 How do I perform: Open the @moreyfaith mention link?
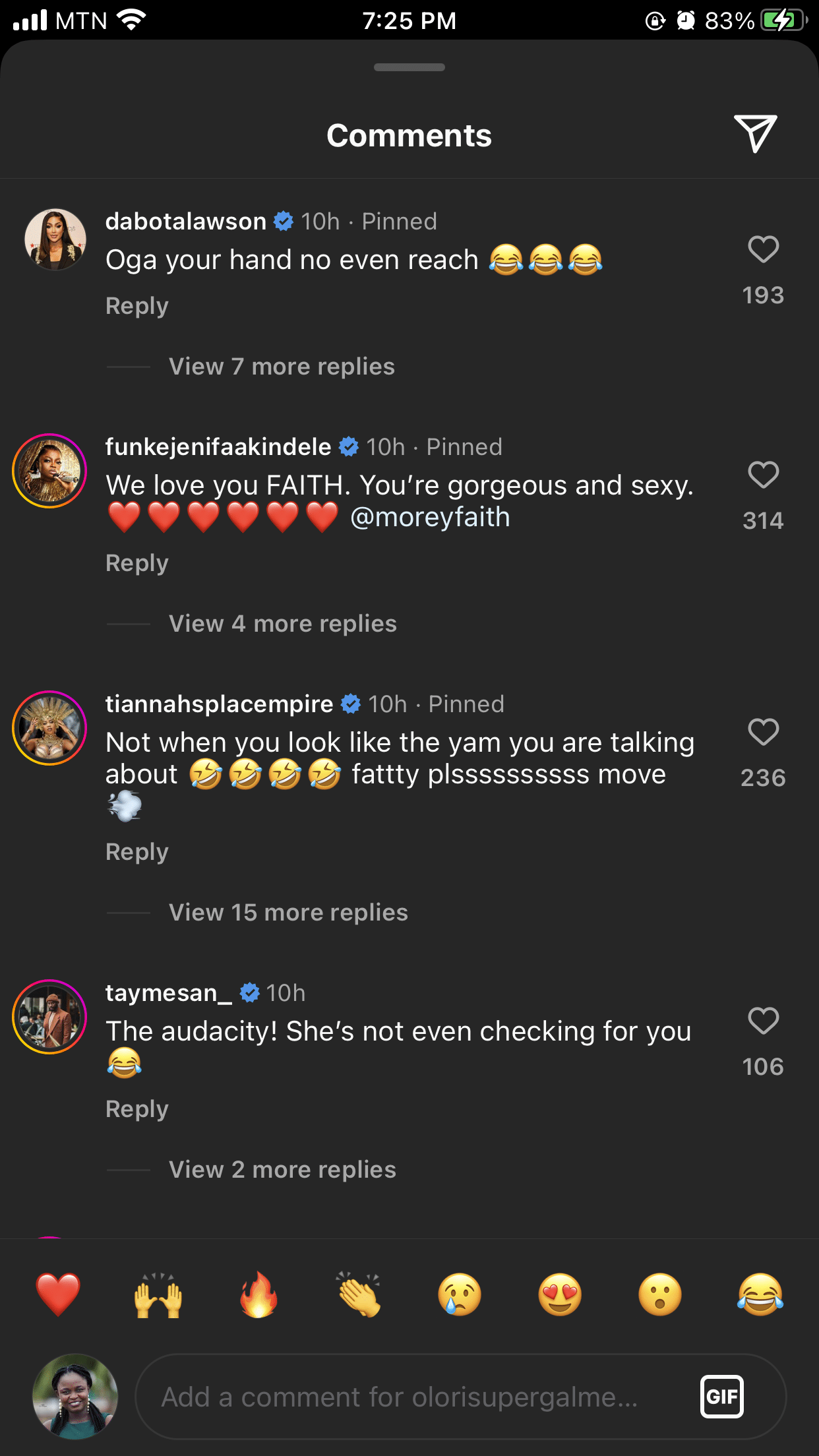point(430,518)
